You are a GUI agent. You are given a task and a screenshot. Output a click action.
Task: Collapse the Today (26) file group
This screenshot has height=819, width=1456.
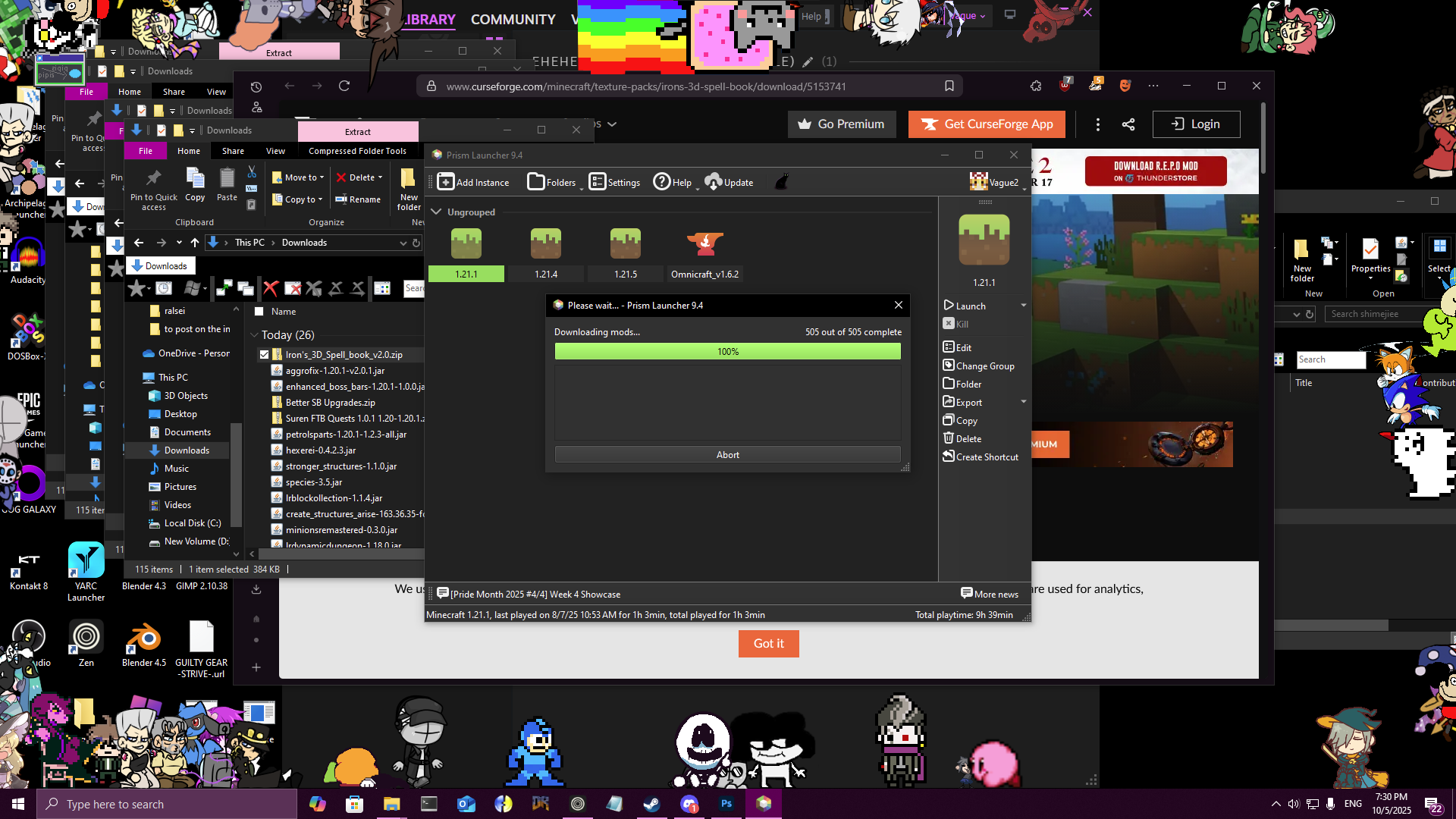tap(254, 335)
